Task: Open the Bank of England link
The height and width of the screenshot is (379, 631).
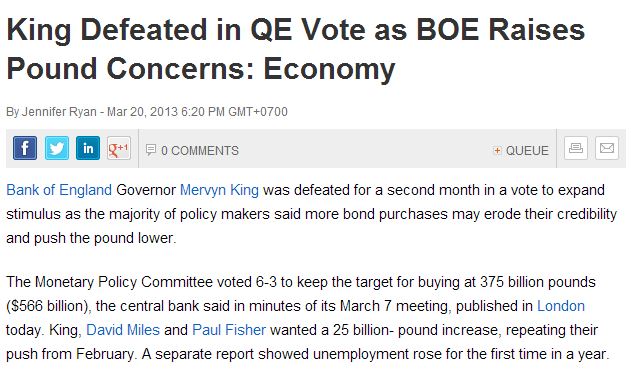Action: pyautogui.click(x=59, y=190)
